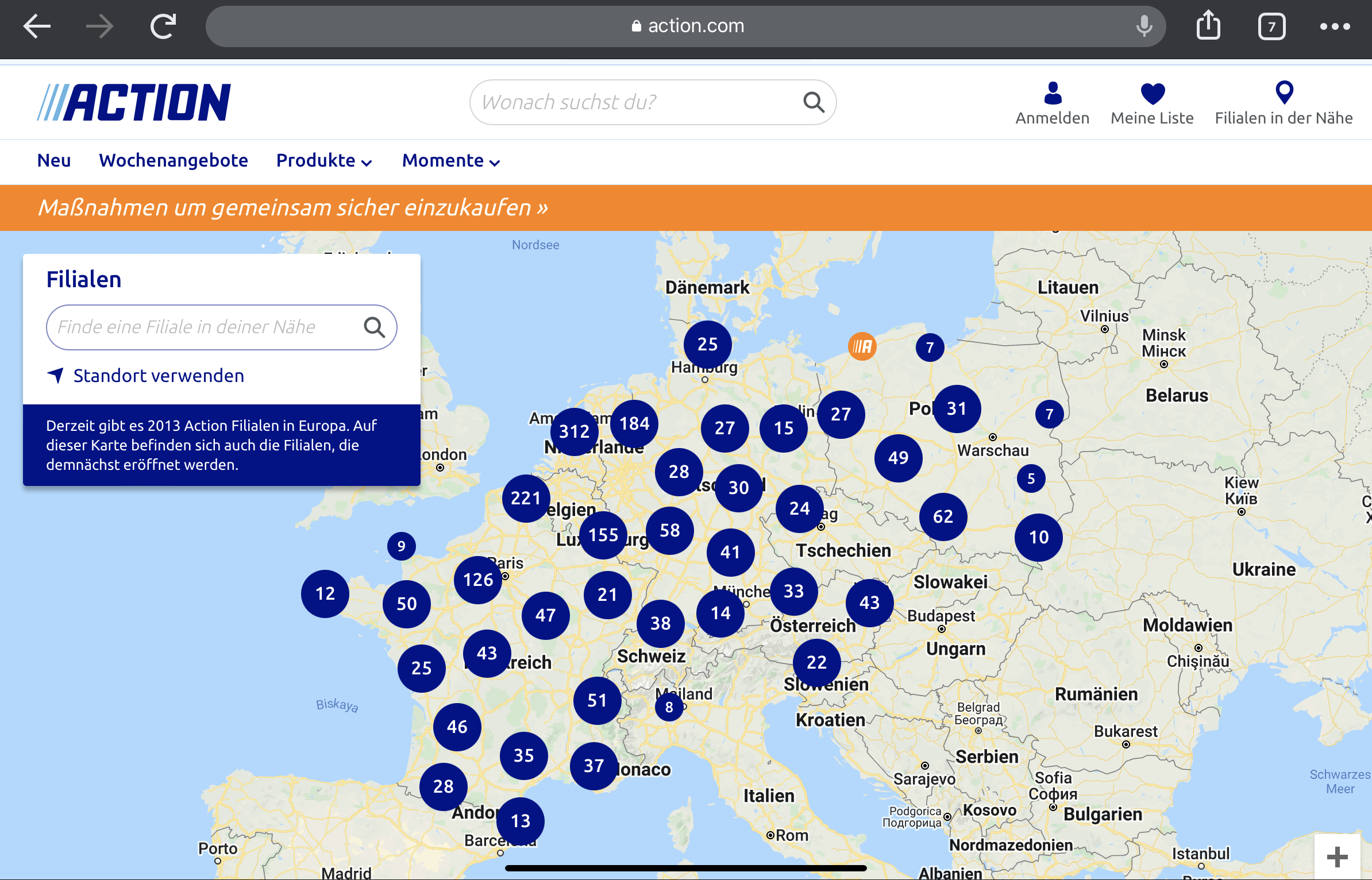Click the 46 cluster in southwest France
The width and height of the screenshot is (1372, 880).
pos(457,727)
